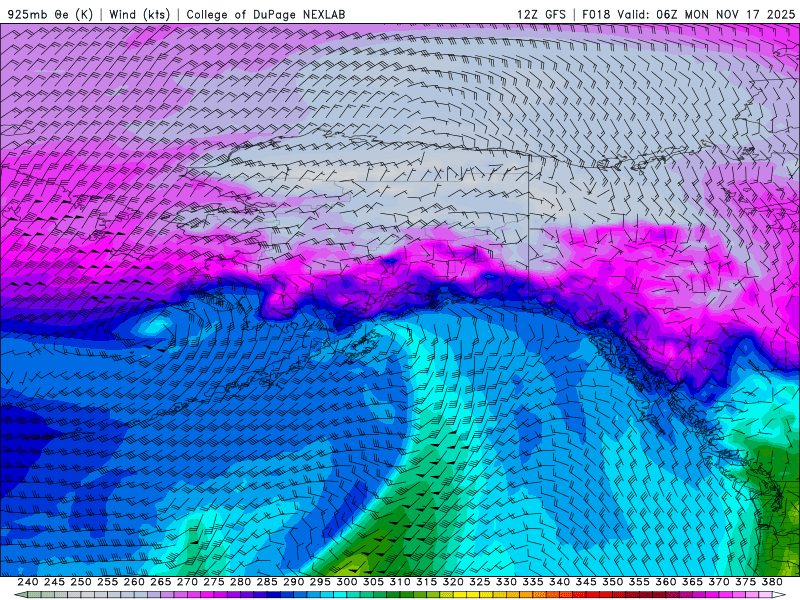The image size is (800, 600).
Task: Click the 260 colorbar label
Action: [134, 582]
